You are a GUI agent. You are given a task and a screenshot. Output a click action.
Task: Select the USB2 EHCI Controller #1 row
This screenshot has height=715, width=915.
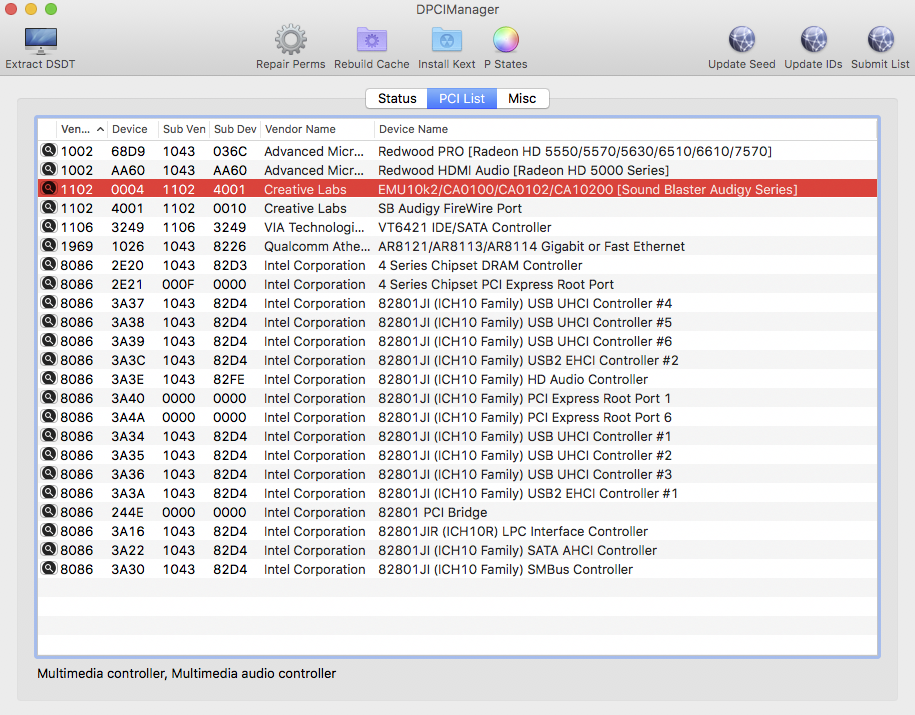(458, 493)
